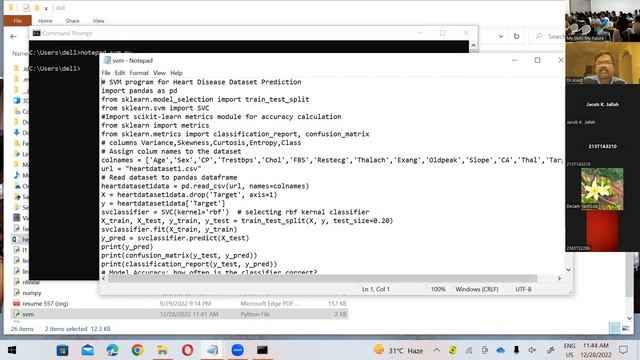Viewport: 640px width, 360px height.
Task: Open Notepad Edit menu
Action: (120, 73)
